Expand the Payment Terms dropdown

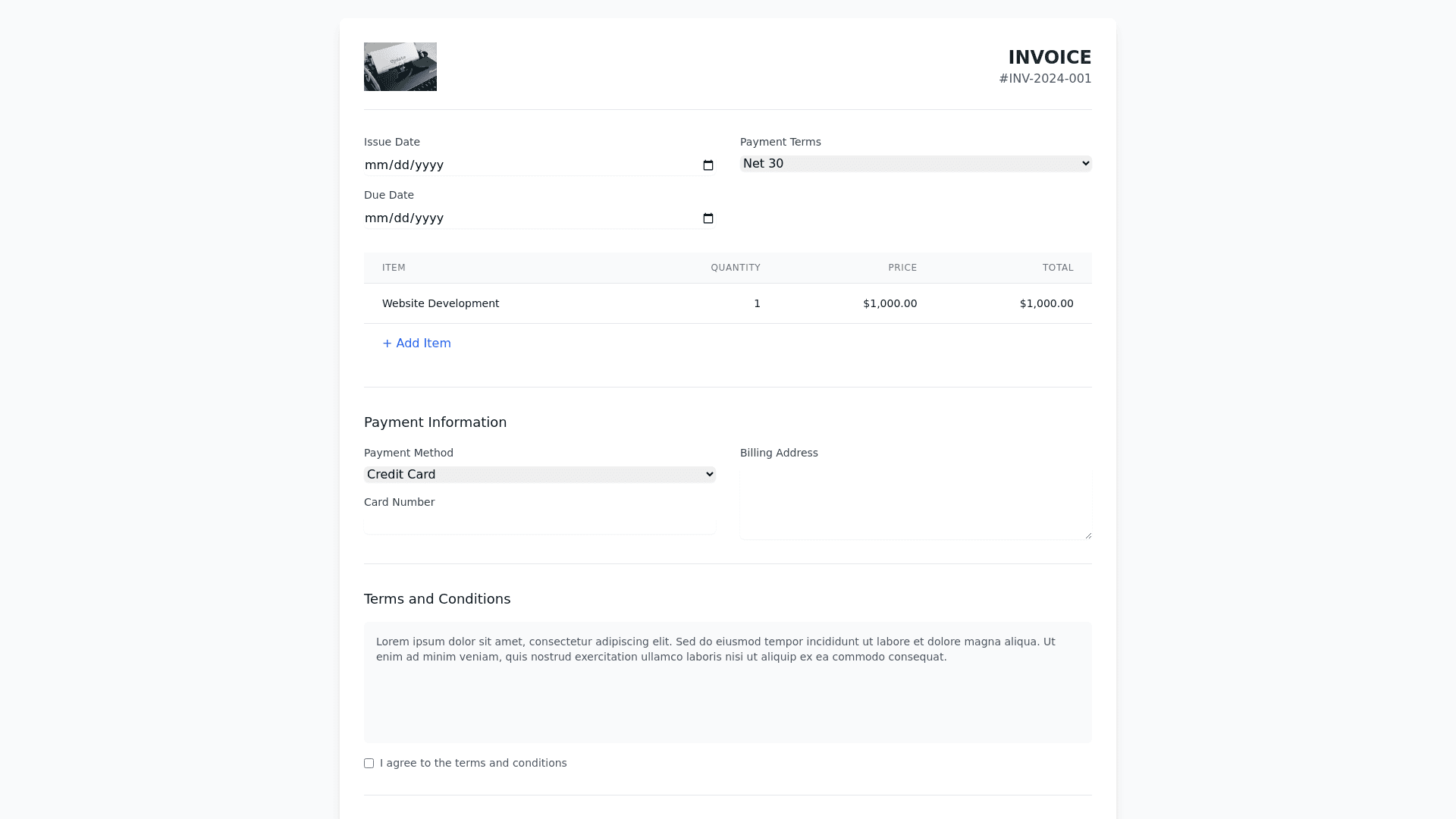pos(915,164)
